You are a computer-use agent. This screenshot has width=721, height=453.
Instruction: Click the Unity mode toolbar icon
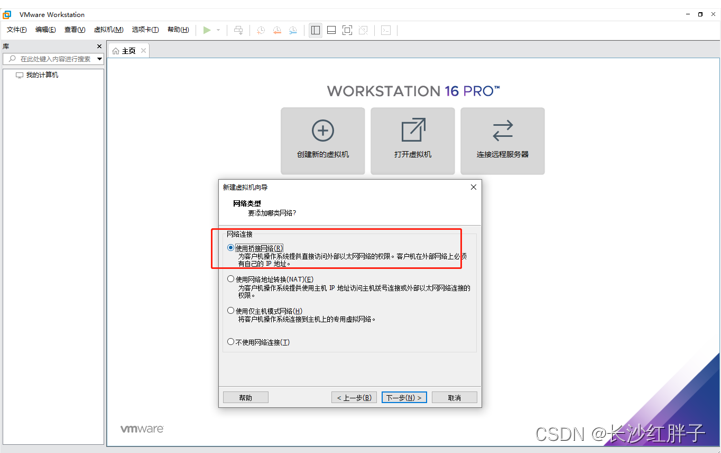(363, 30)
